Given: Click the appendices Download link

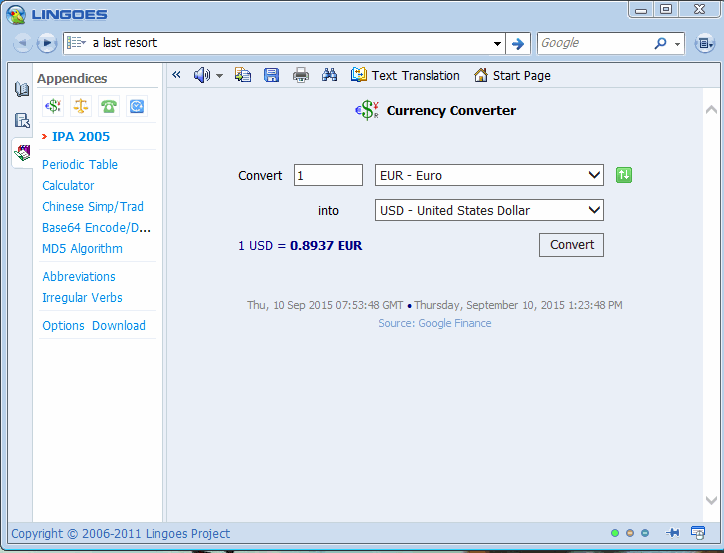Looking at the screenshot, I should coord(119,325).
